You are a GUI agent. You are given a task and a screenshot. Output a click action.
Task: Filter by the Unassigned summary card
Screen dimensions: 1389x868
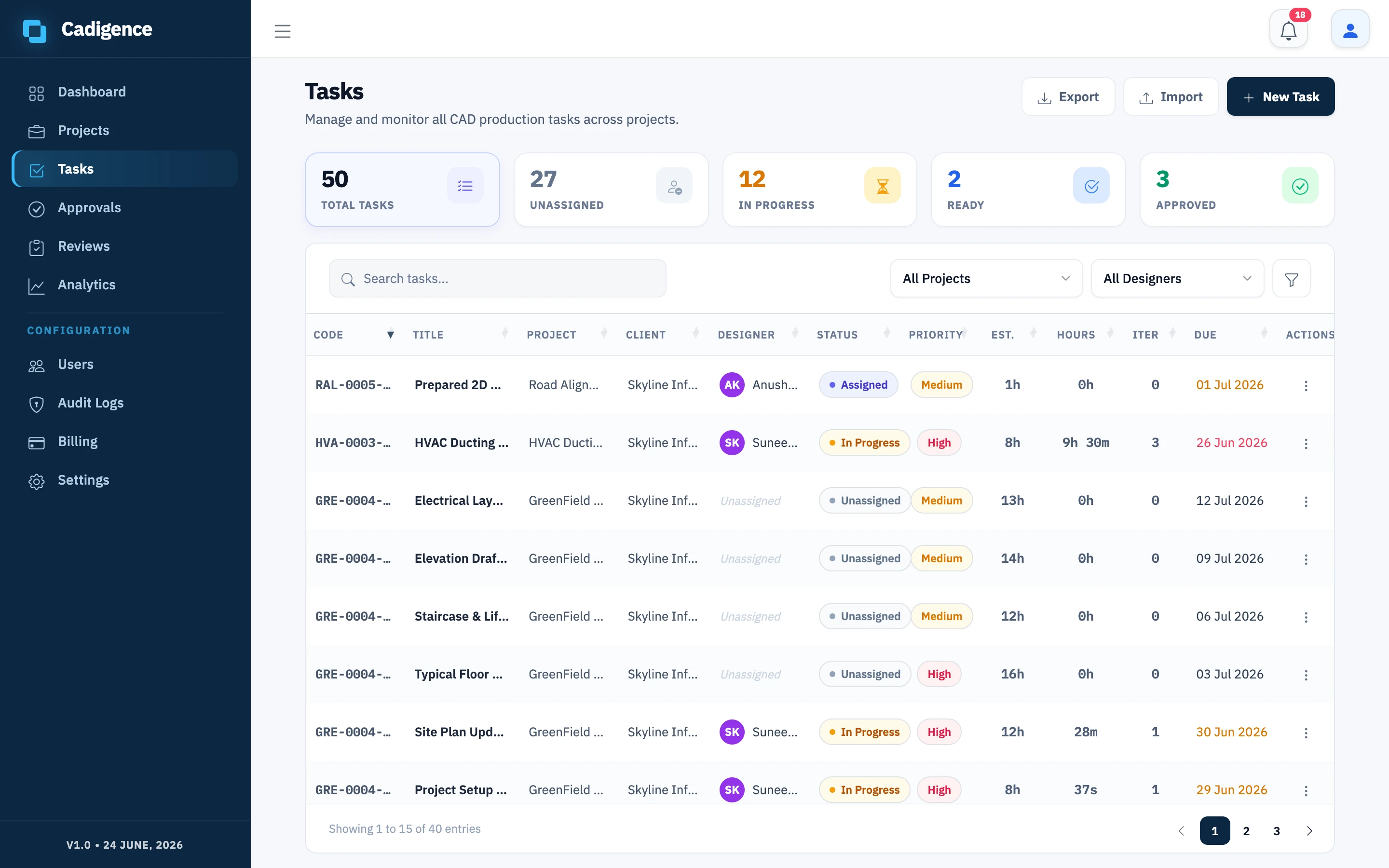coord(611,190)
